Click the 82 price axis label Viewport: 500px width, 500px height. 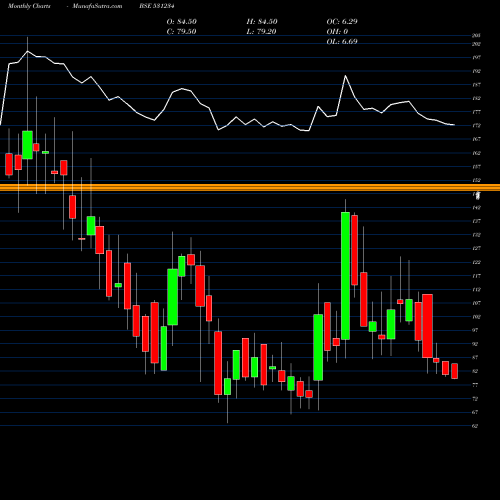click(x=475, y=371)
